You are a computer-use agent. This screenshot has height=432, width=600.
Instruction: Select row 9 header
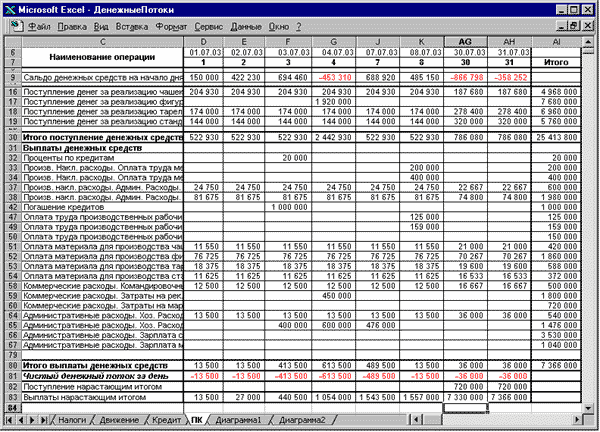pos(13,78)
